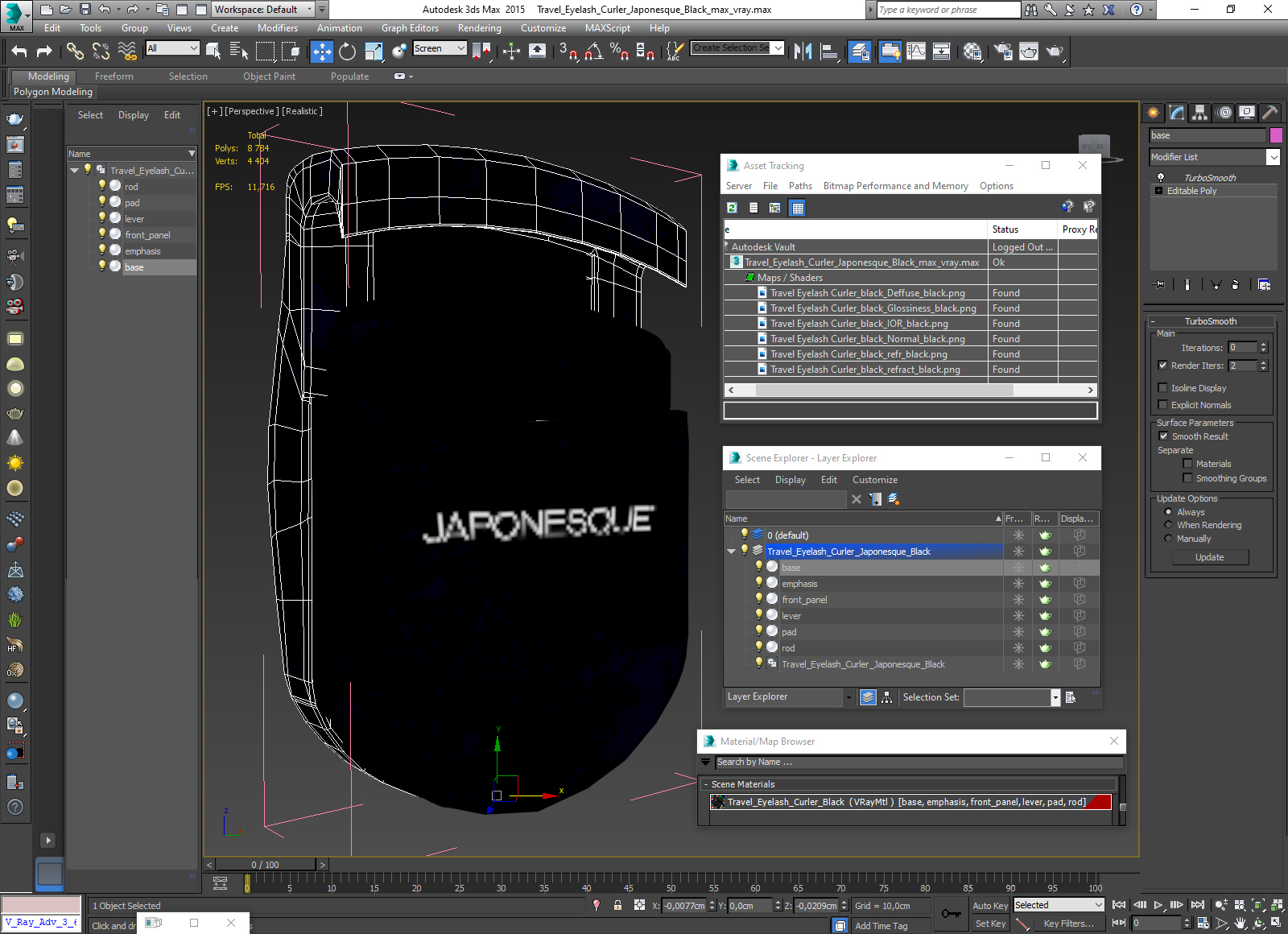Refresh the Asset Tracking list
The width and height of the screenshot is (1288, 934).
tap(732, 208)
